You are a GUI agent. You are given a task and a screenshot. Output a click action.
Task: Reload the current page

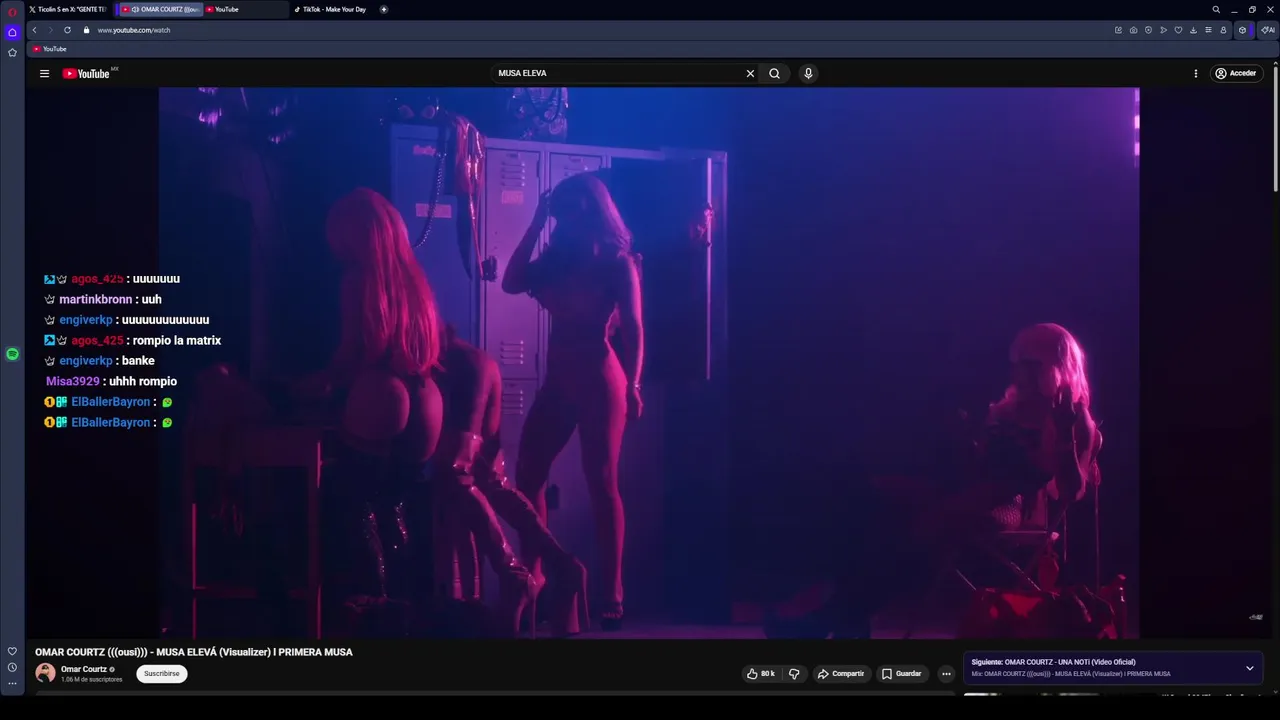[x=68, y=30]
